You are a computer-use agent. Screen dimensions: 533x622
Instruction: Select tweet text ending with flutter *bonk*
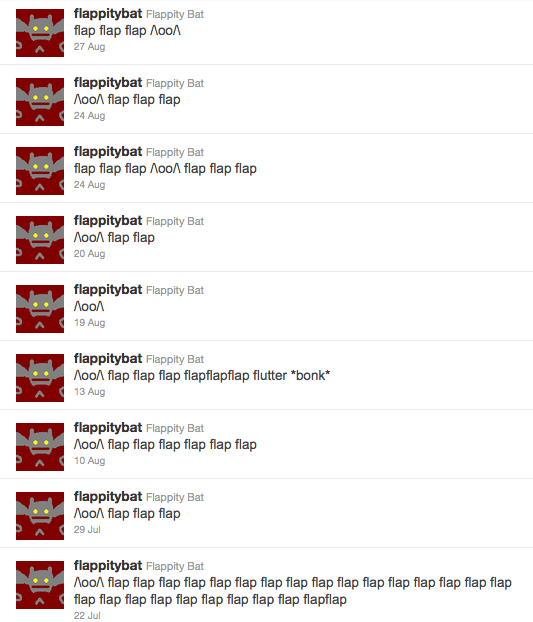pyautogui.click(x=202, y=375)
